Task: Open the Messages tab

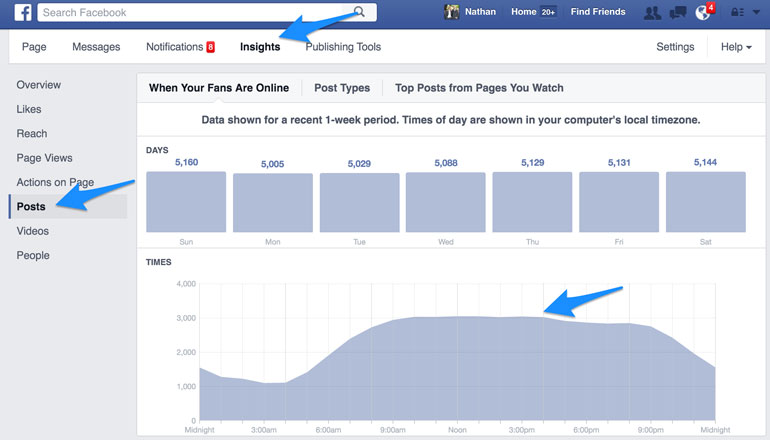Action: point(96,47)
